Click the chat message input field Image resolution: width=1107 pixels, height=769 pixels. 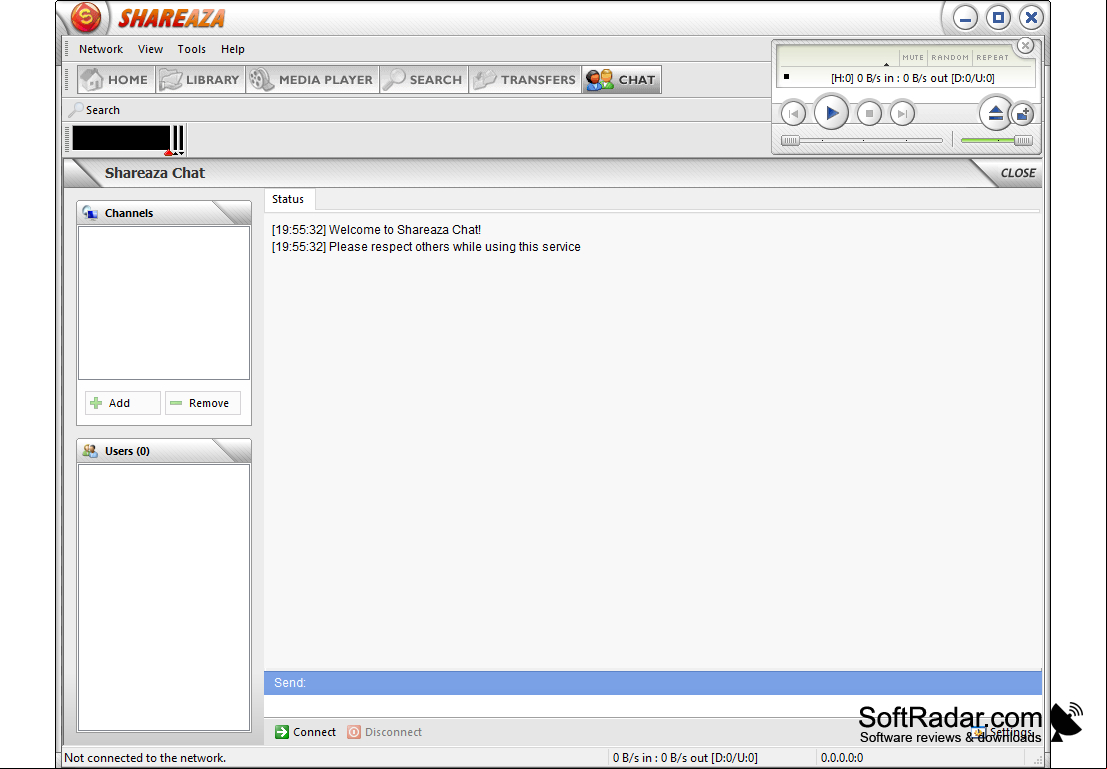652,706
